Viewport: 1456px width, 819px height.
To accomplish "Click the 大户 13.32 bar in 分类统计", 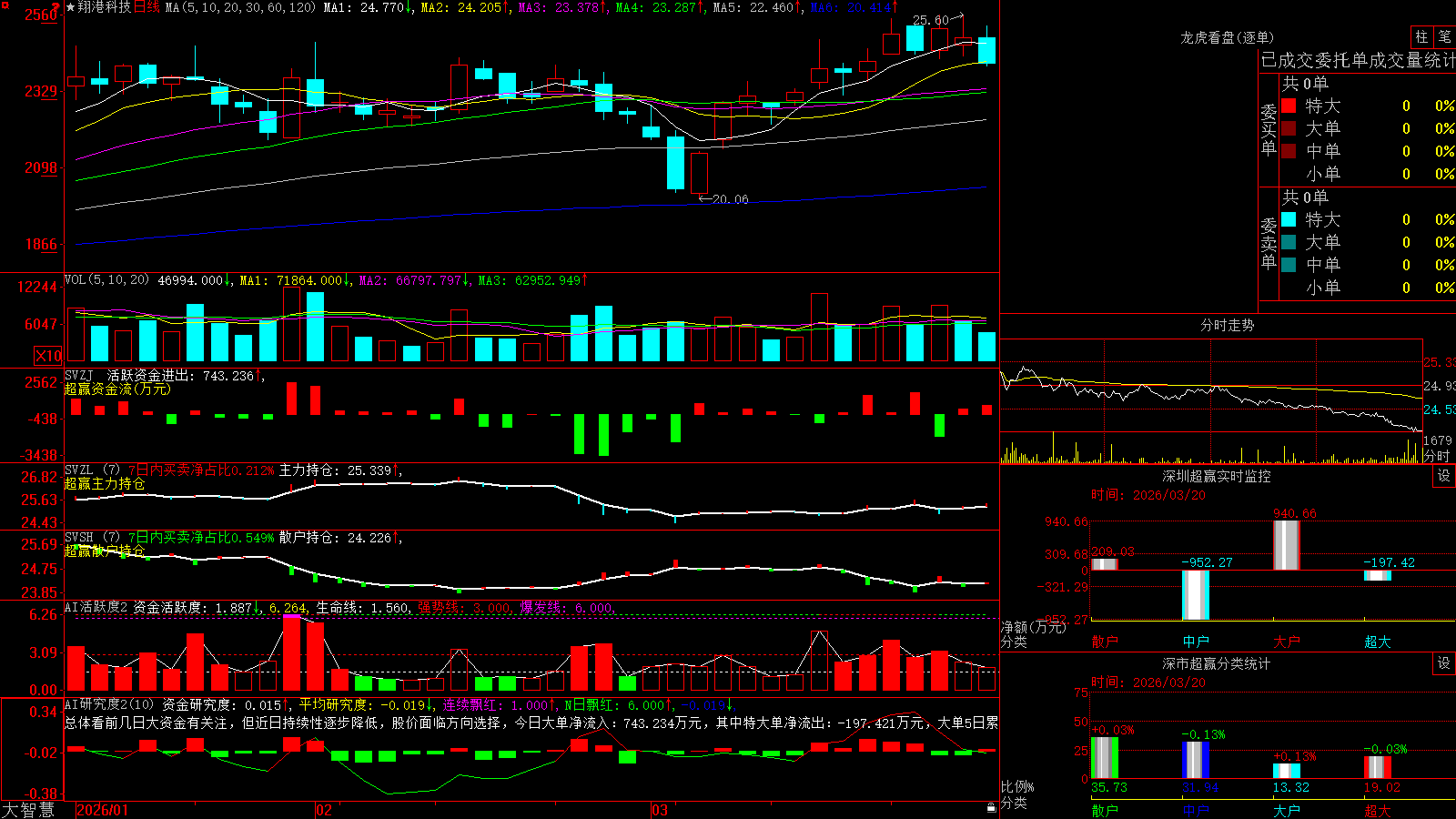I will (x=1287, y=771).
